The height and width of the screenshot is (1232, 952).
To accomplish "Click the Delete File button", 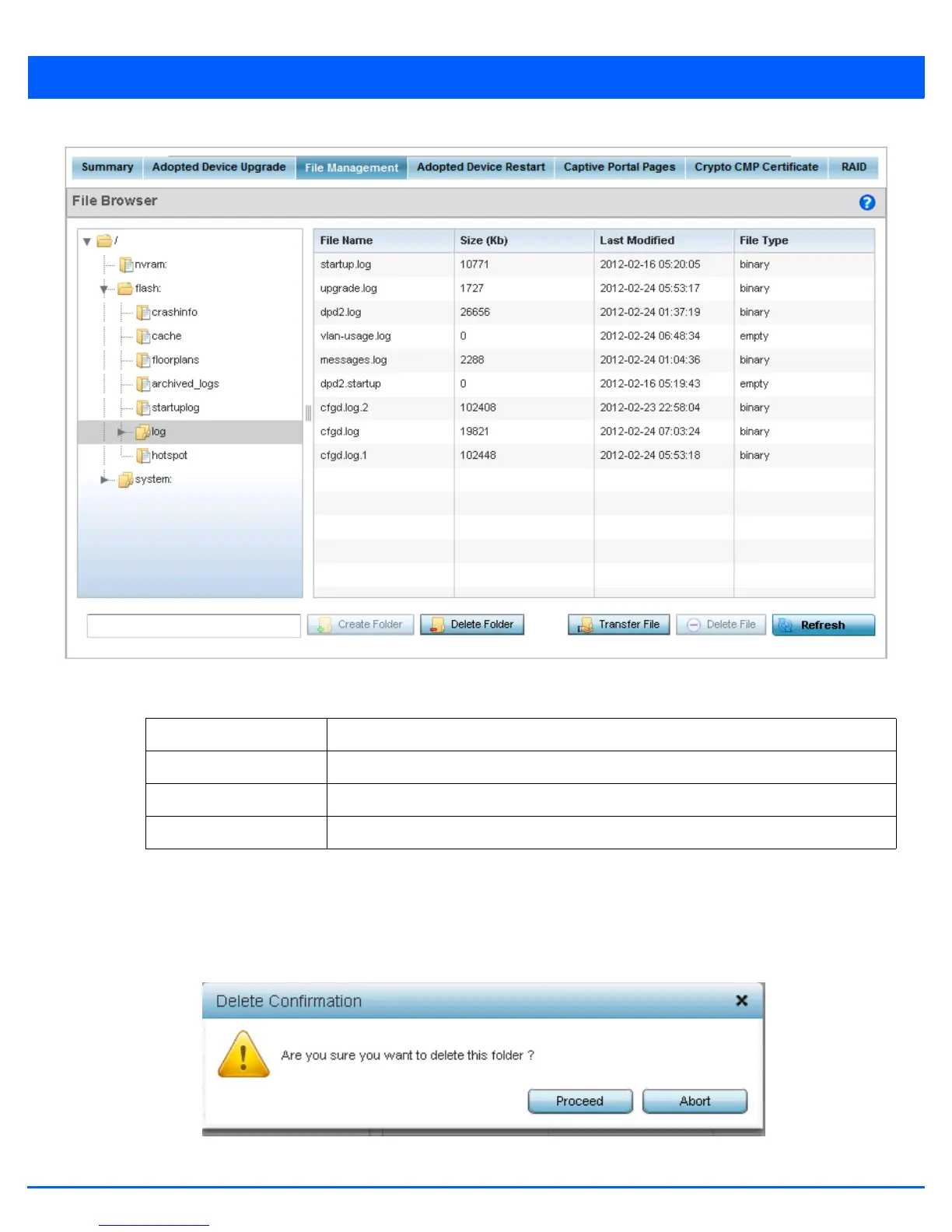I will (721, 625).
